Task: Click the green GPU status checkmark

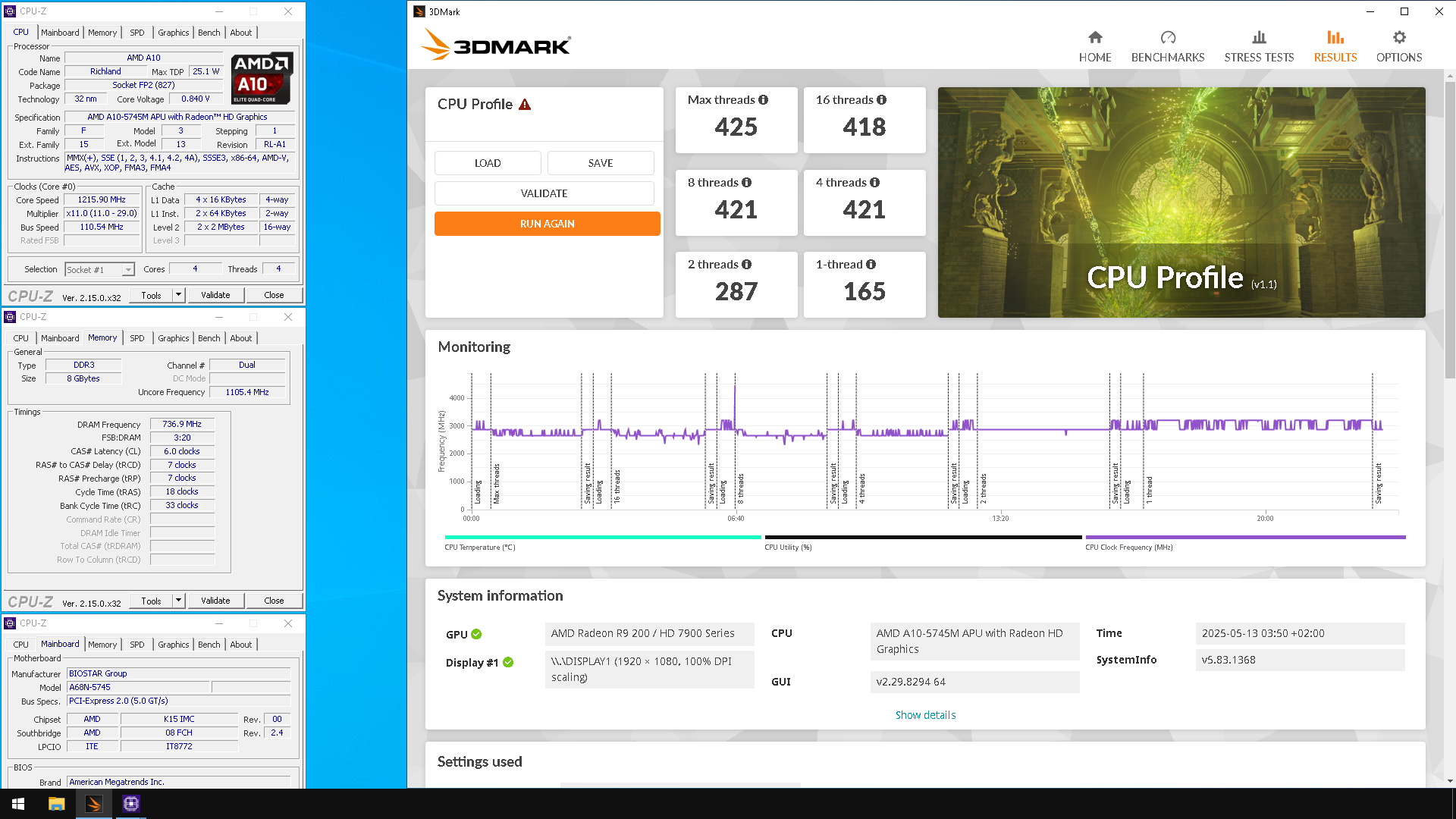Action: coord(476,635)
